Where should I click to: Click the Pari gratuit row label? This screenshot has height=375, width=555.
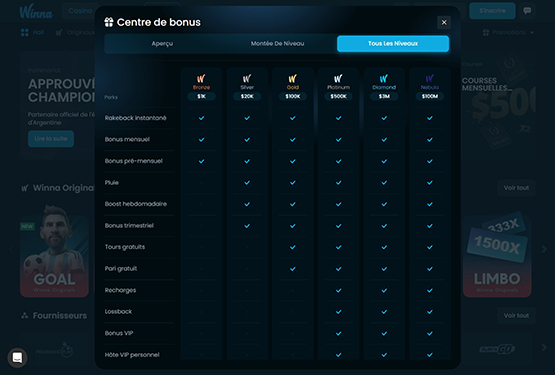(x=121, y=268)
